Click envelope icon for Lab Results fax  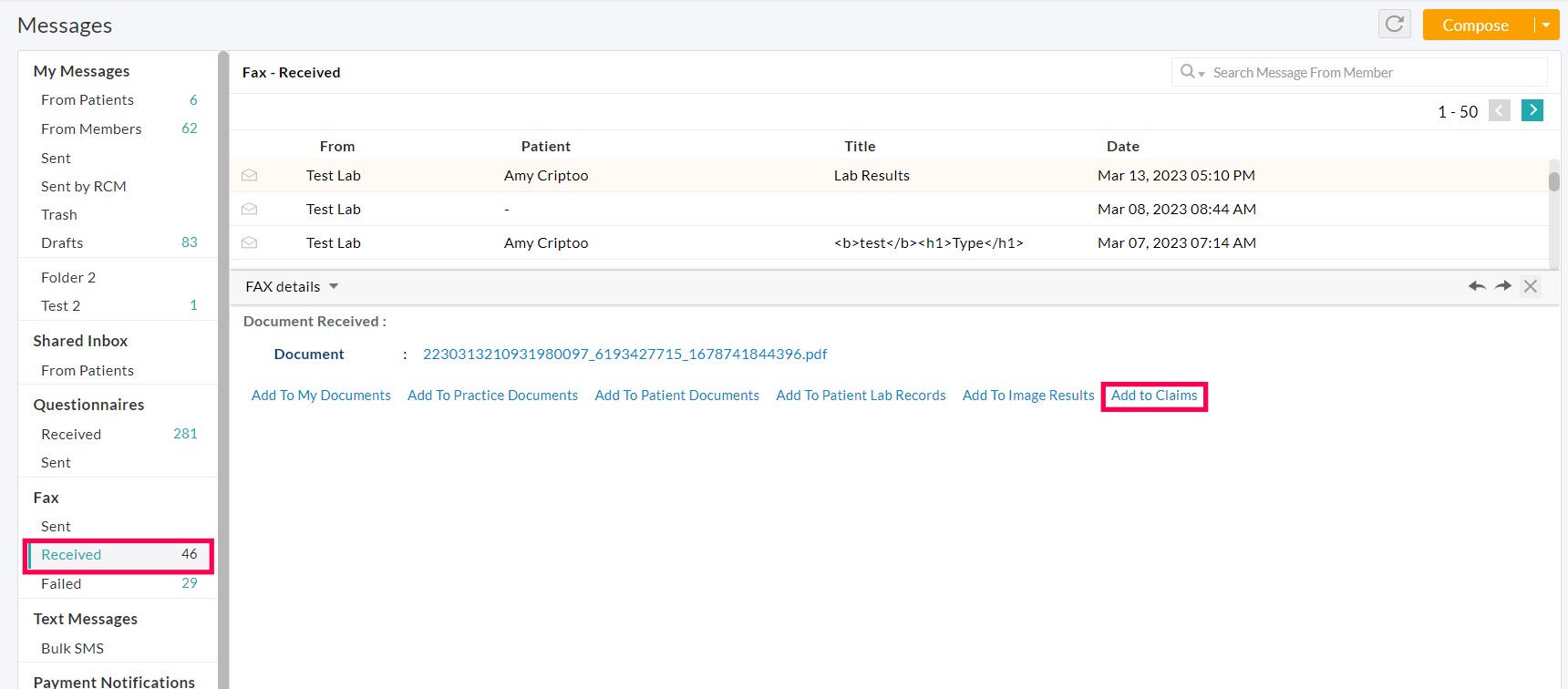(x=249, y=176)
